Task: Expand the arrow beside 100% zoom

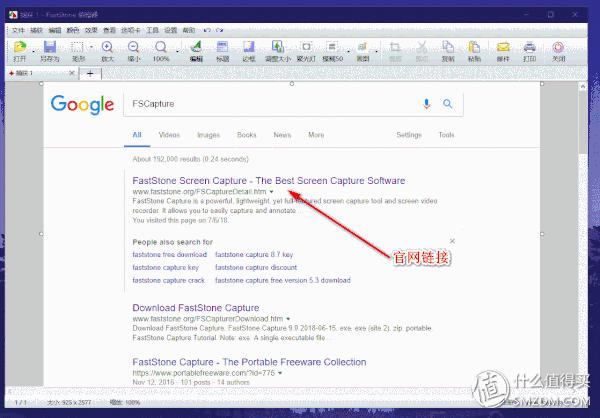Action: point(177,51)
